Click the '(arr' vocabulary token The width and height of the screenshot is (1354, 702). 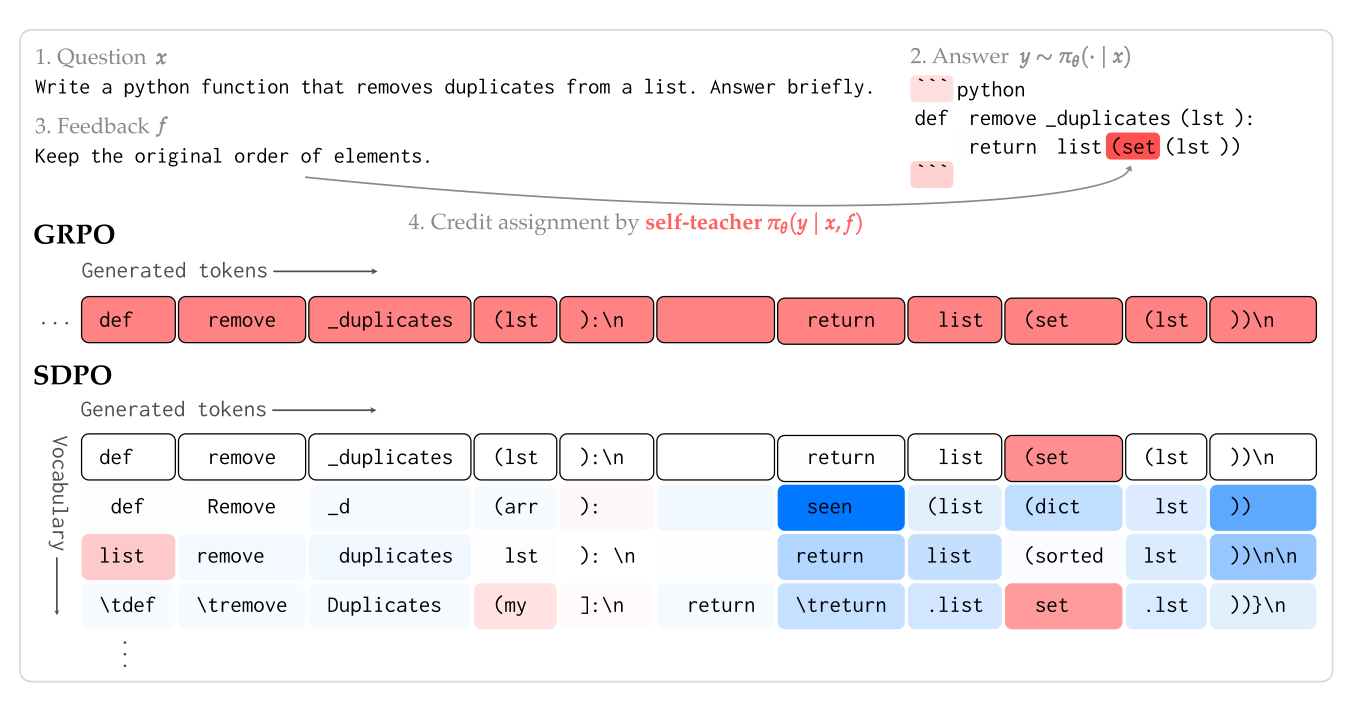point(515,507)
